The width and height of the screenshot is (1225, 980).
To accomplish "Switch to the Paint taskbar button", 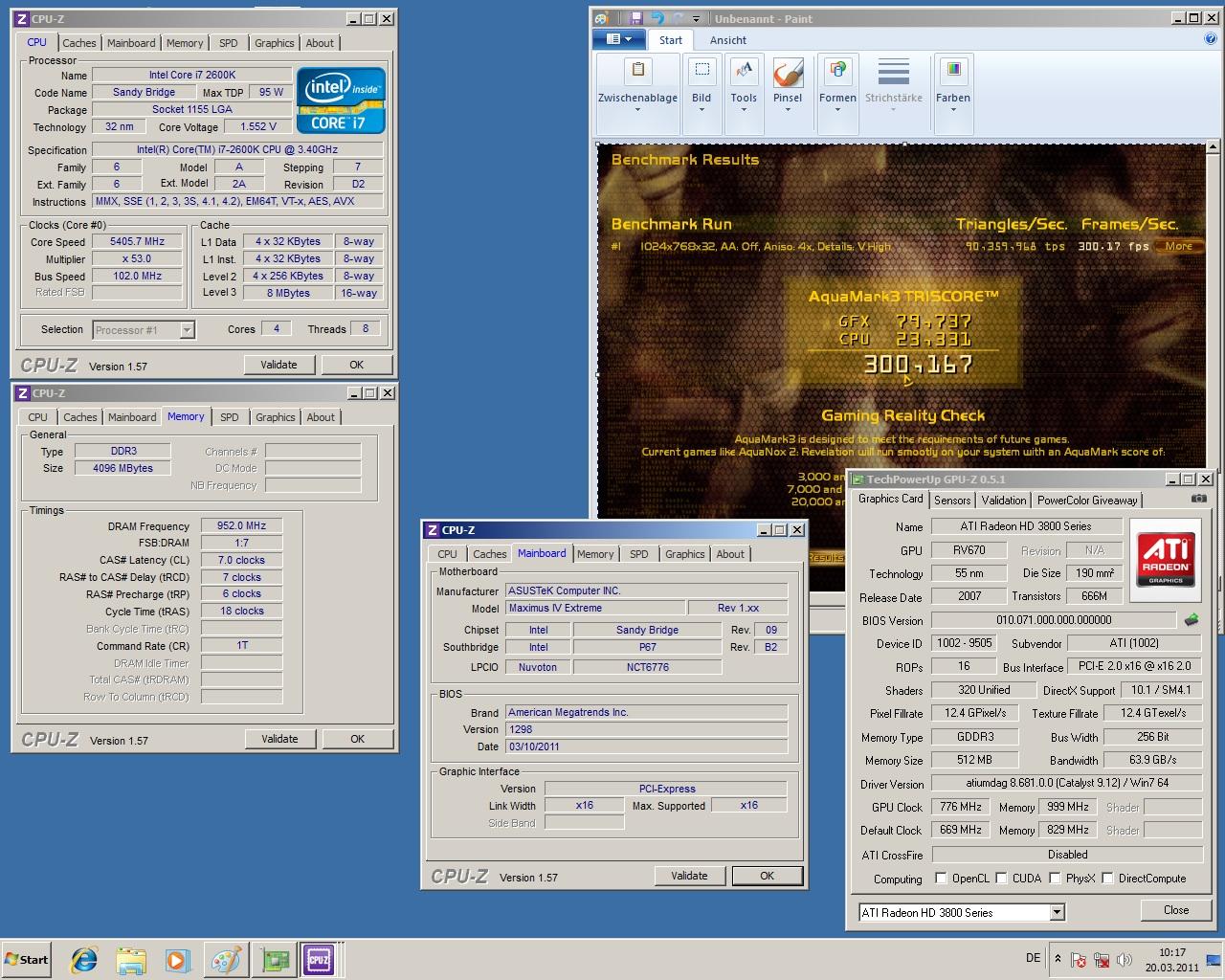I will [227, 960].
